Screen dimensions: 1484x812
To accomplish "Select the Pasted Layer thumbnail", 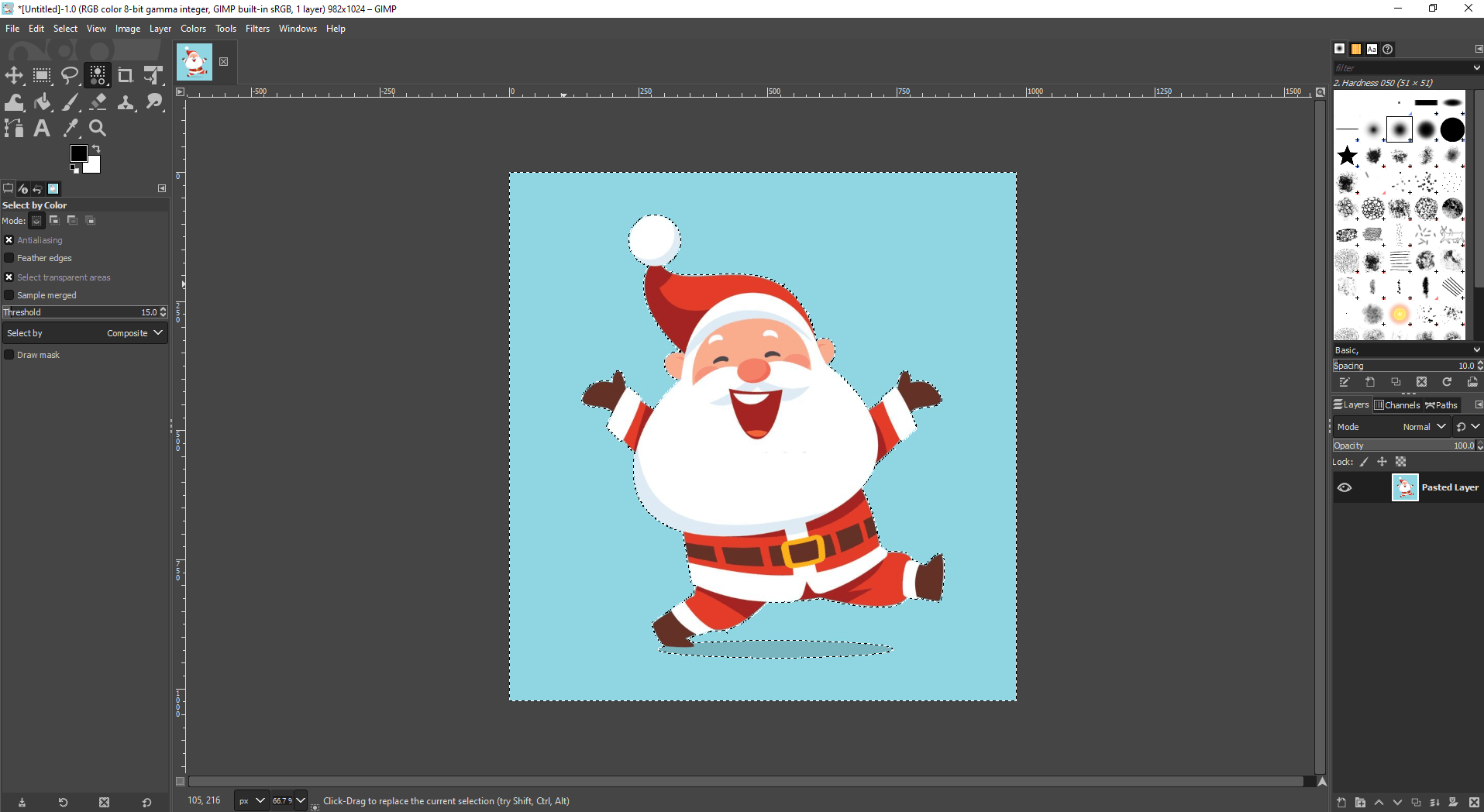I will [x=1405, y=487].
